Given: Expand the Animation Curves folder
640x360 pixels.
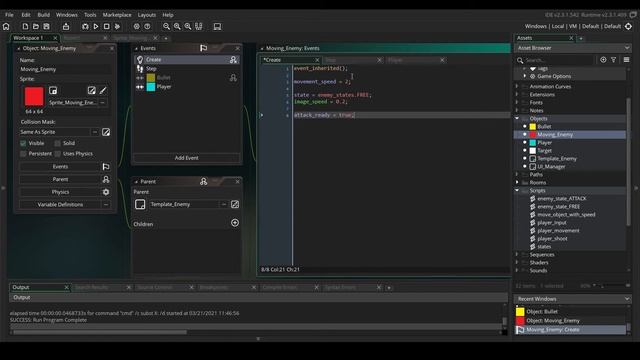Looking at the screenshot, I should pyautogui.click(x=517, y=87).
